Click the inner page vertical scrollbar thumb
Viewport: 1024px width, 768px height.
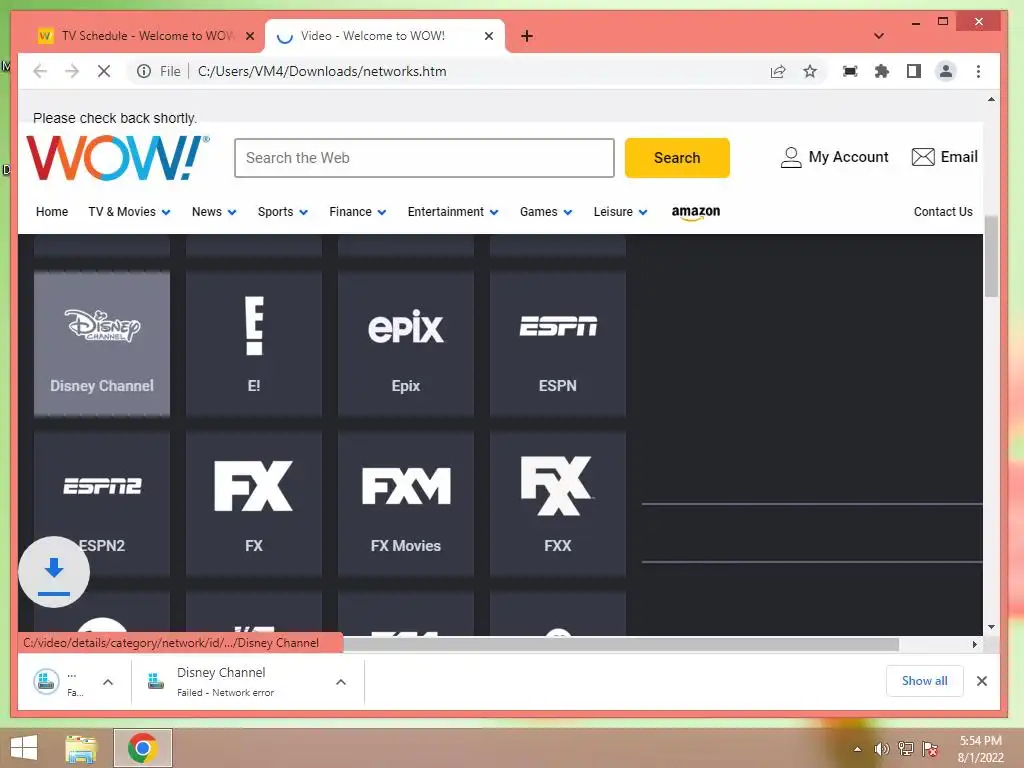click(991, 256)
